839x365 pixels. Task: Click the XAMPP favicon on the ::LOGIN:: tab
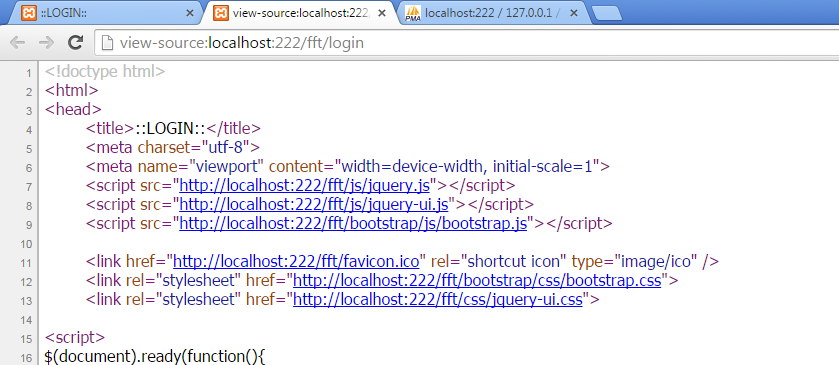[x=28, y=13]
